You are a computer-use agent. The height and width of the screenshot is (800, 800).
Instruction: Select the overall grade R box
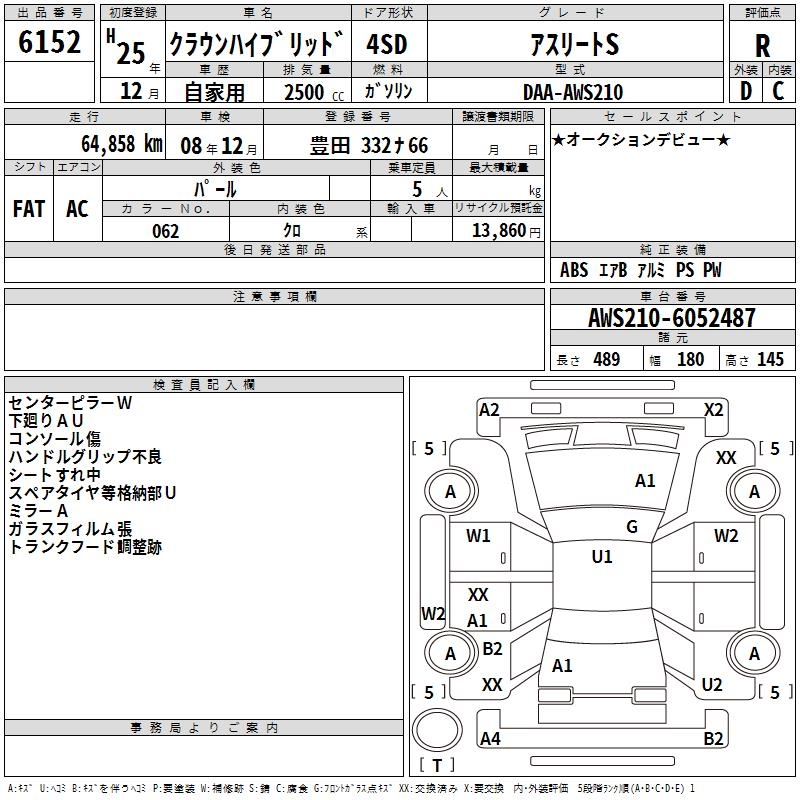coord(762,45)
